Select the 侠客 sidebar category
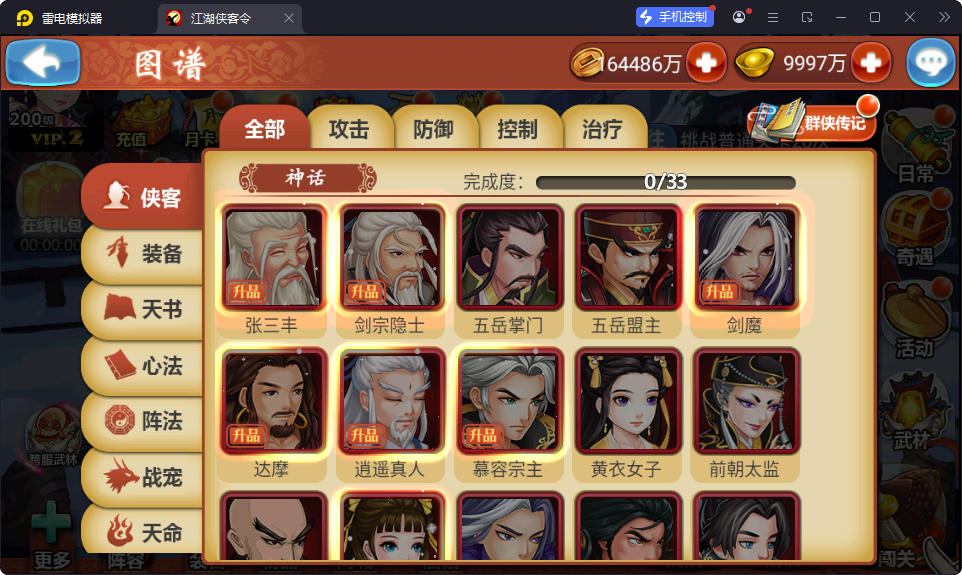The height and width of the screenshot is (575, 962). tap(143, 196)
